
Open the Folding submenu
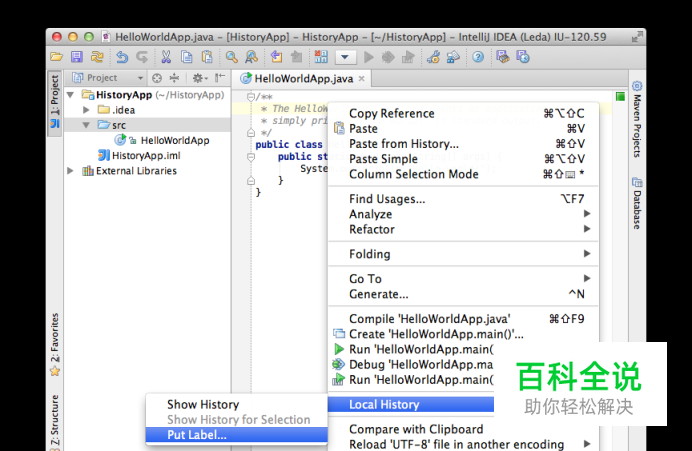(463, 254)
